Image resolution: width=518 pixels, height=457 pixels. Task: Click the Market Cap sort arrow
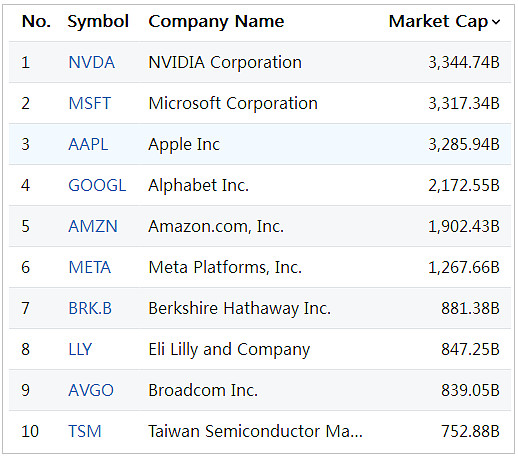click(x=496, y=22)
